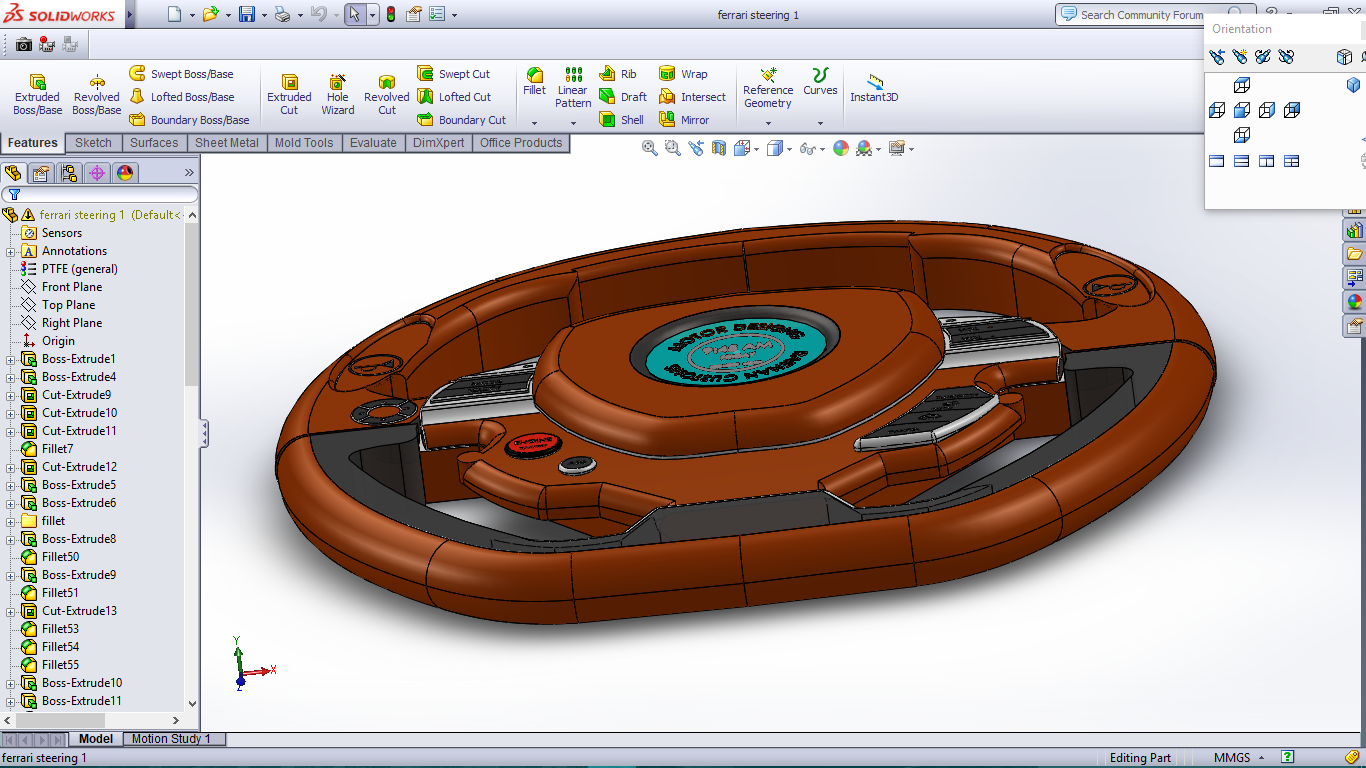The height and width of the screenshot is (768, 1366).
Task: Click the Search Community Forum field
Action: click(1142, 15)
